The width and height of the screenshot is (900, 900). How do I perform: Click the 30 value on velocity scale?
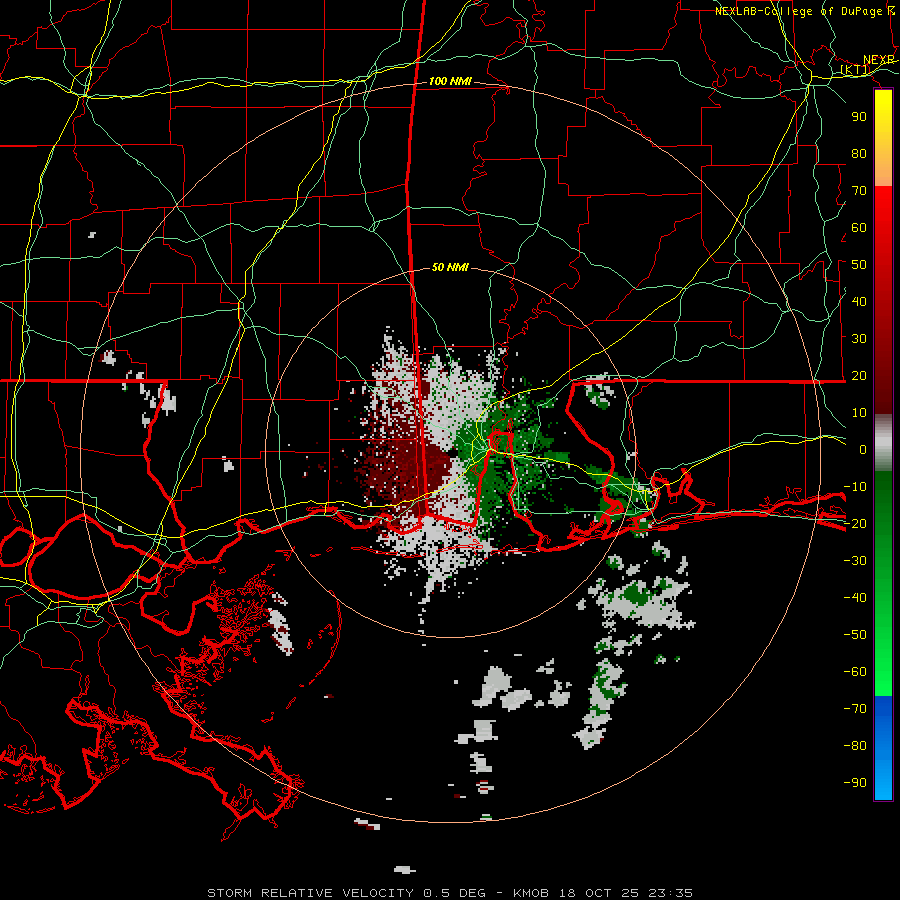tap(859, 339)
